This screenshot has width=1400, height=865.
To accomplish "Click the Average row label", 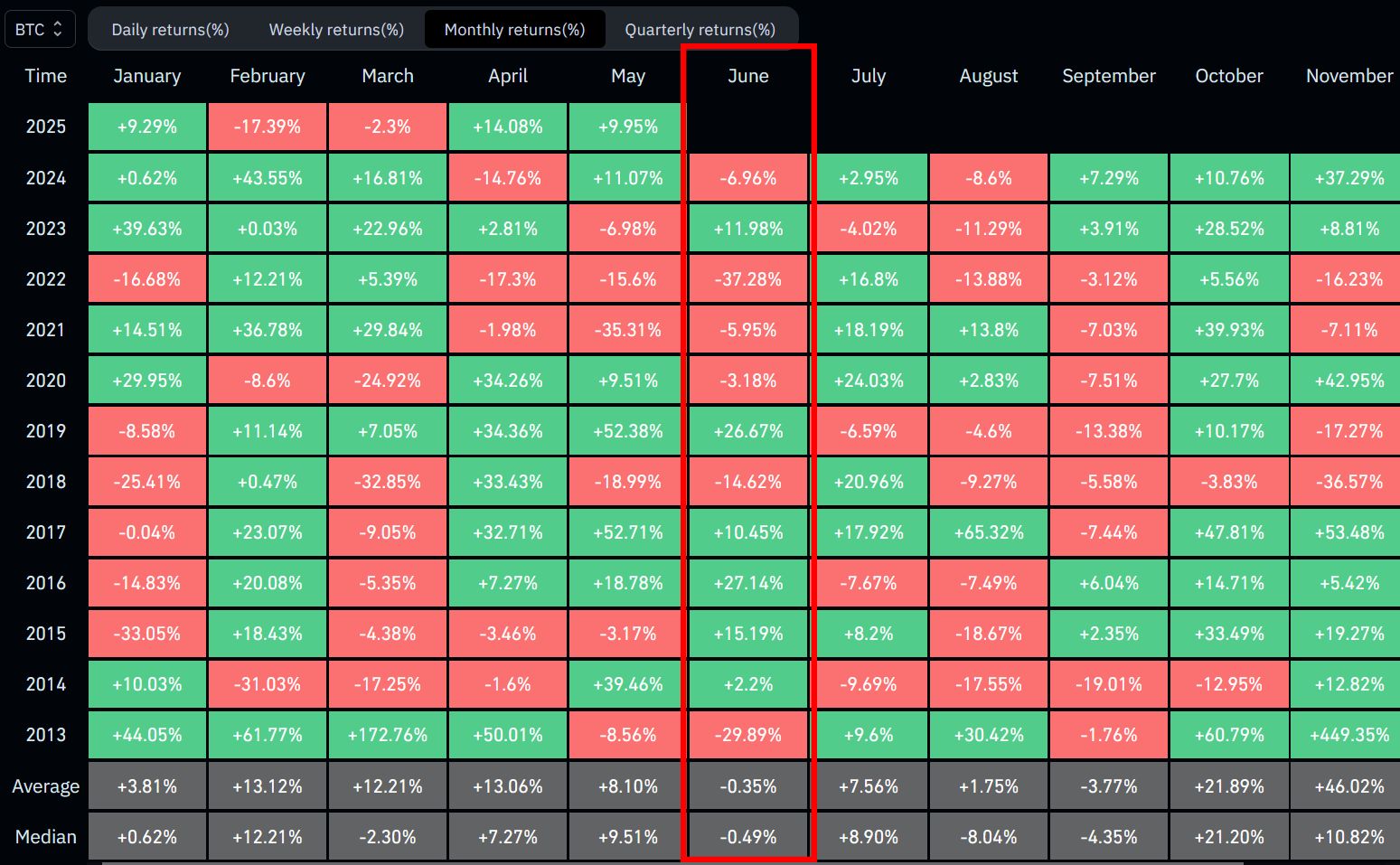I will pos(45,786).
